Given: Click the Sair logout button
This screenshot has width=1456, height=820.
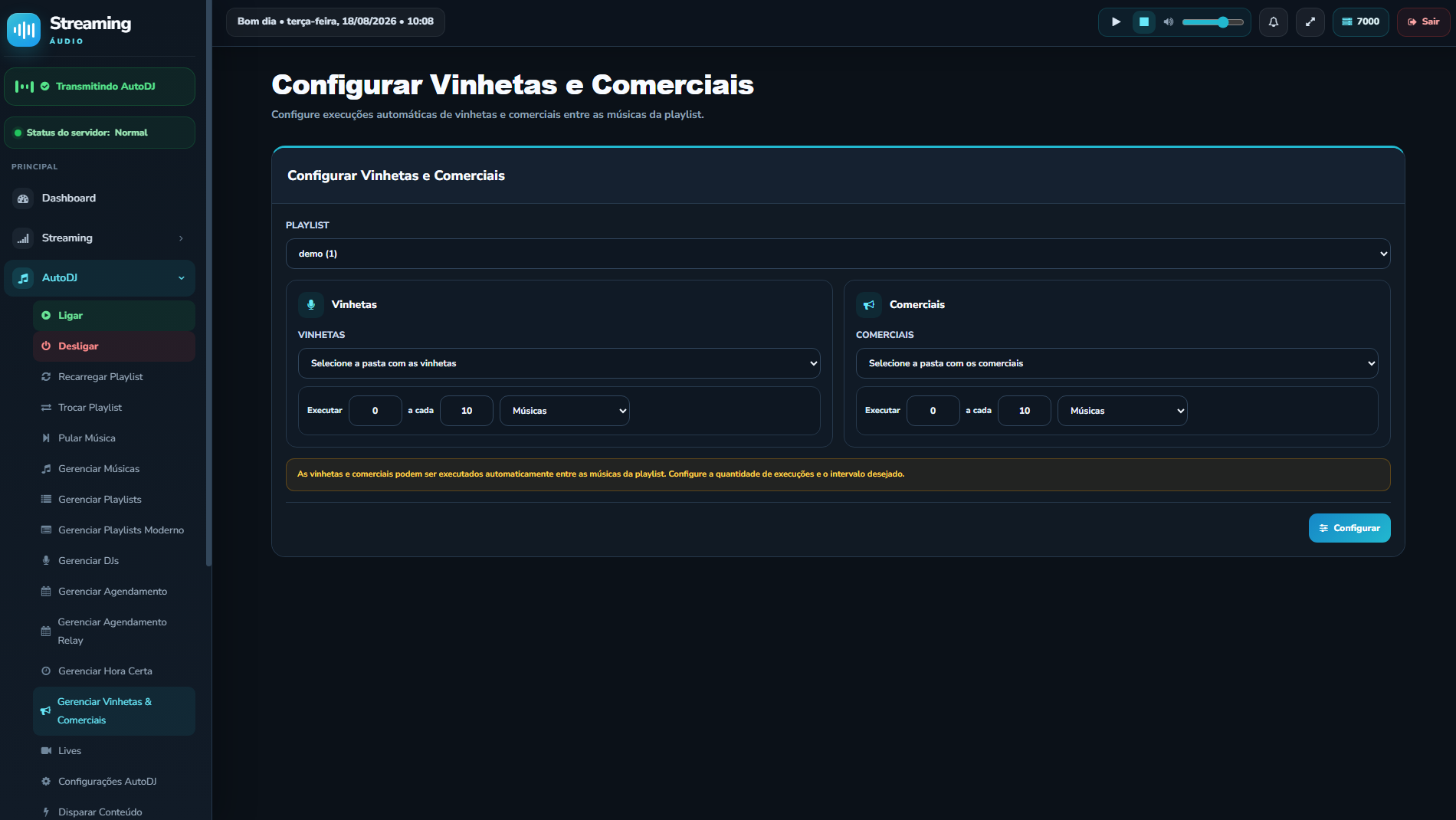Looking at the screenshot, I should [1424, 22].
